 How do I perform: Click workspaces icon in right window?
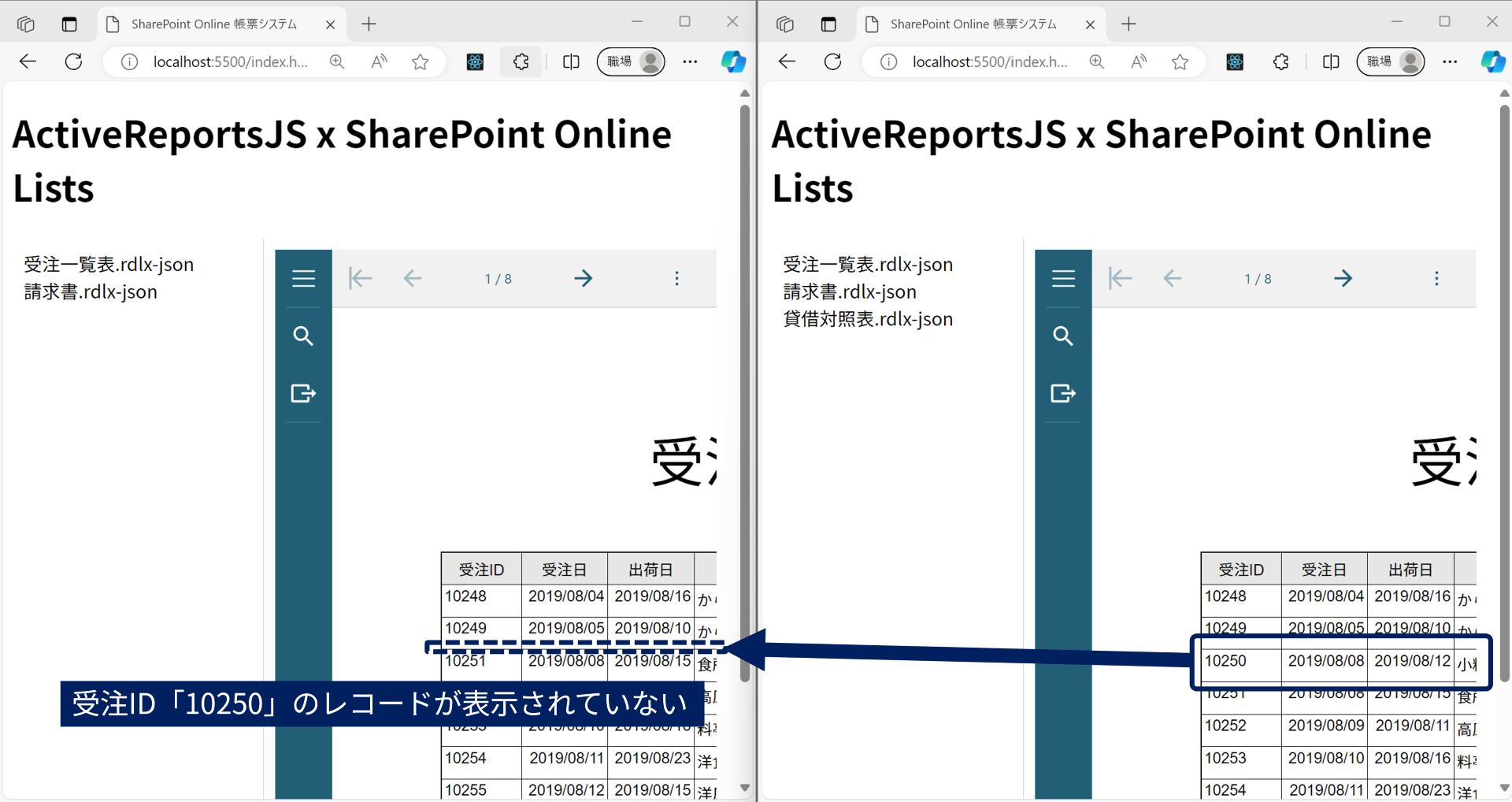click(784, 24)
